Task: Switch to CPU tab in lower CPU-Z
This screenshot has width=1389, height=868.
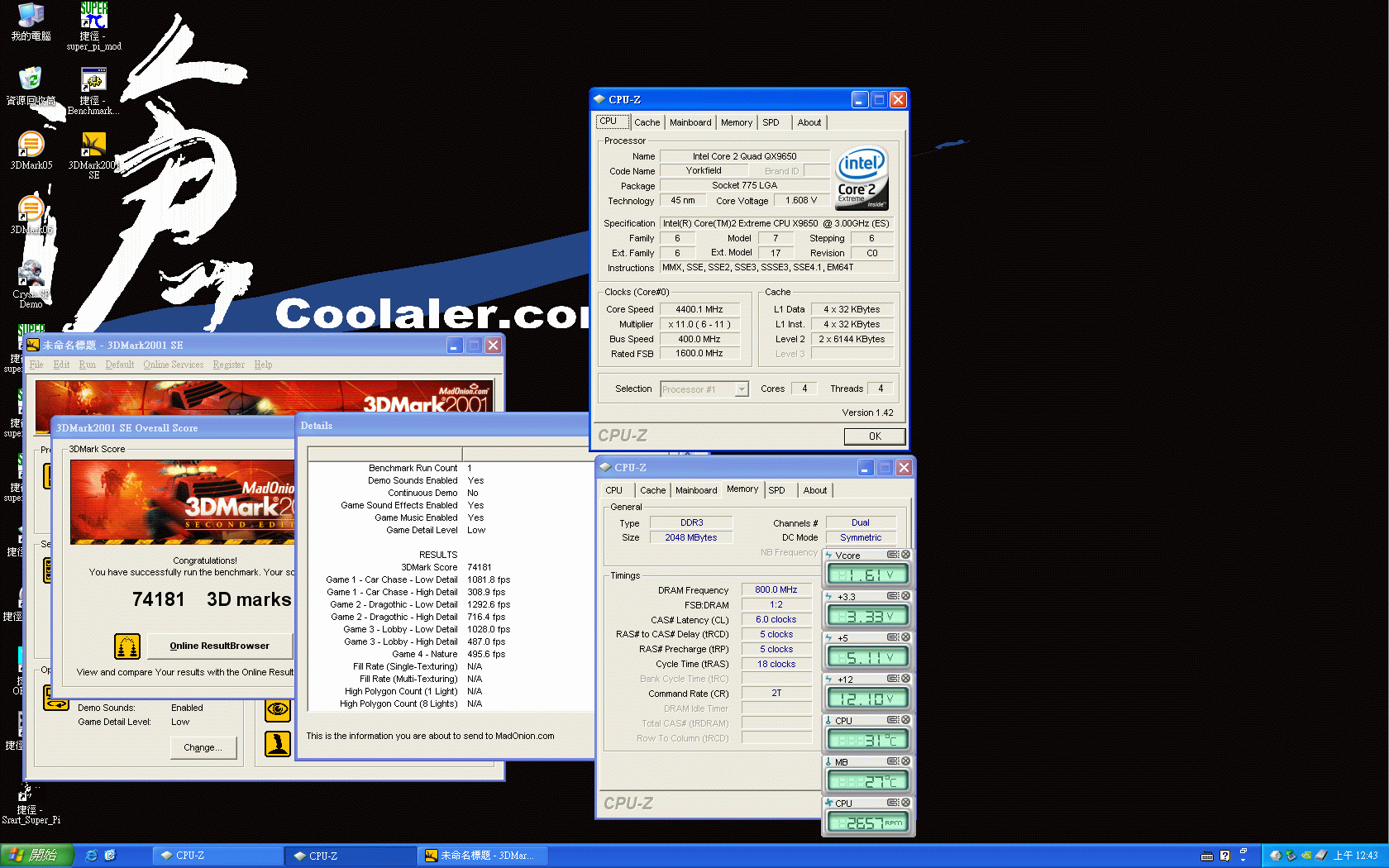Action: point(614,490)
